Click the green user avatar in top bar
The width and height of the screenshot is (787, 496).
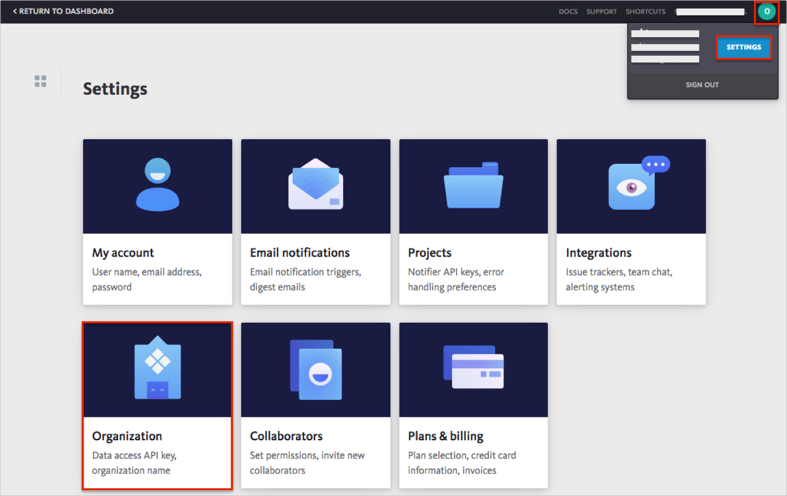[766, 12]
